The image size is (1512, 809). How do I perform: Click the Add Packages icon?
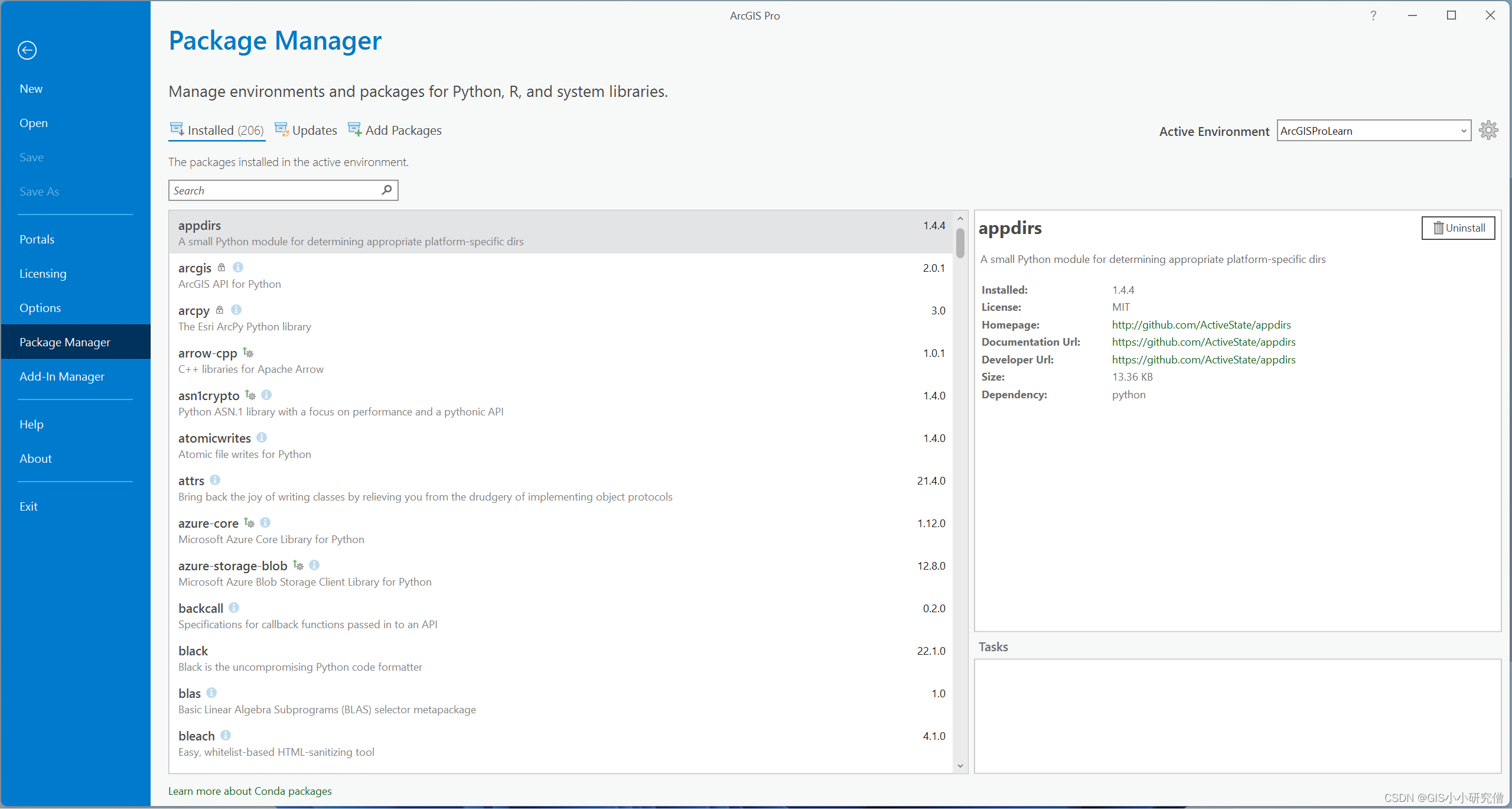(355, 130)
